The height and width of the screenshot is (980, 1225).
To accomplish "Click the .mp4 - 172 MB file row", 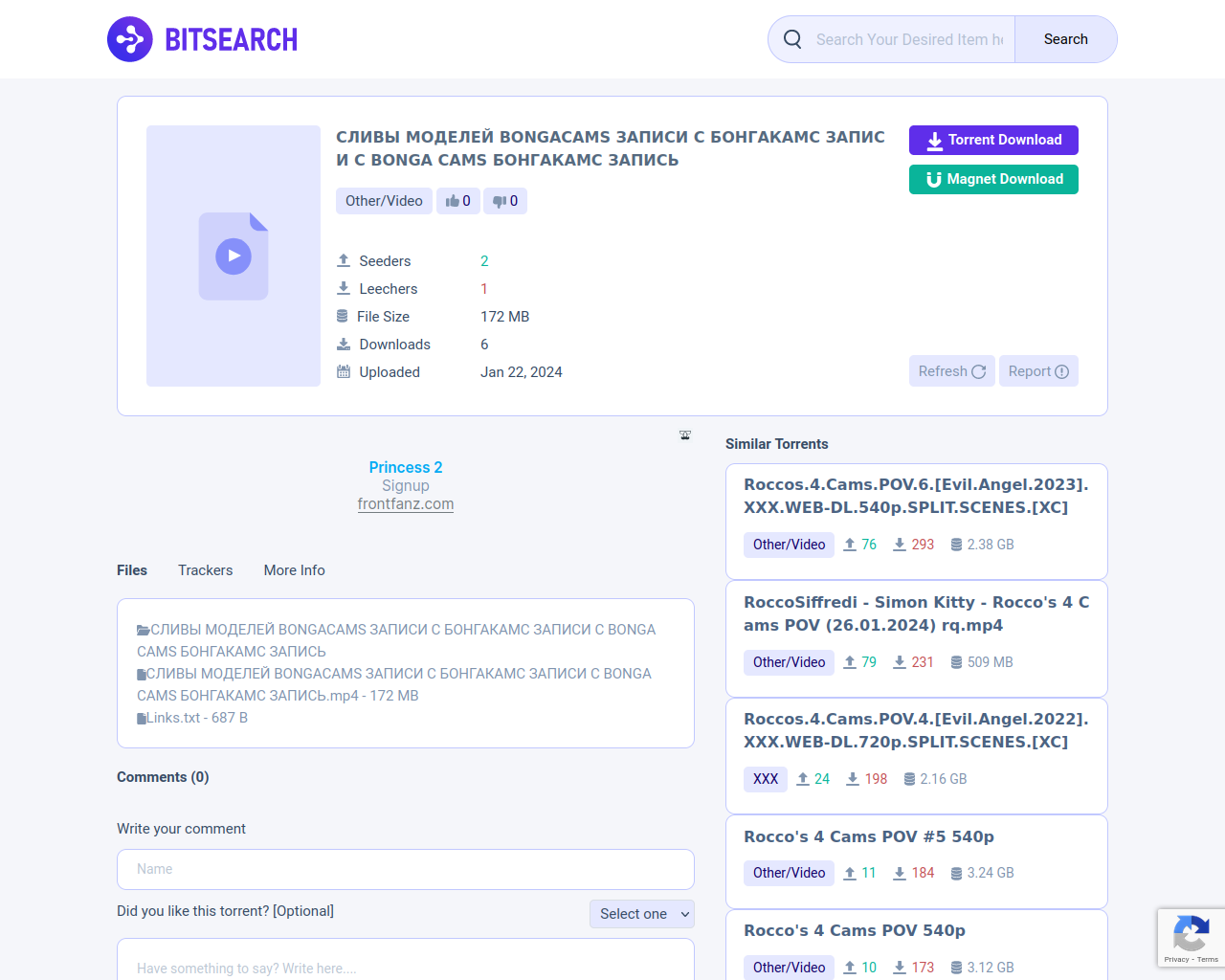I will pyautogui.click(x=396, y=684).
